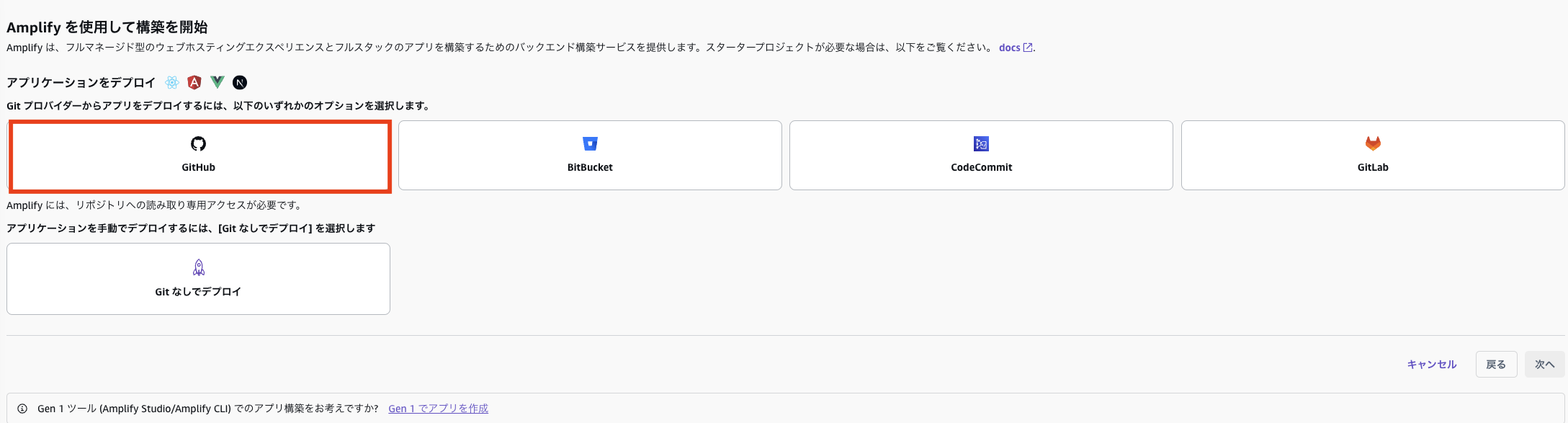The image size is (1568, 423).
Task: Click the CodeCommit icon
Action: click(x=981, y=143)
